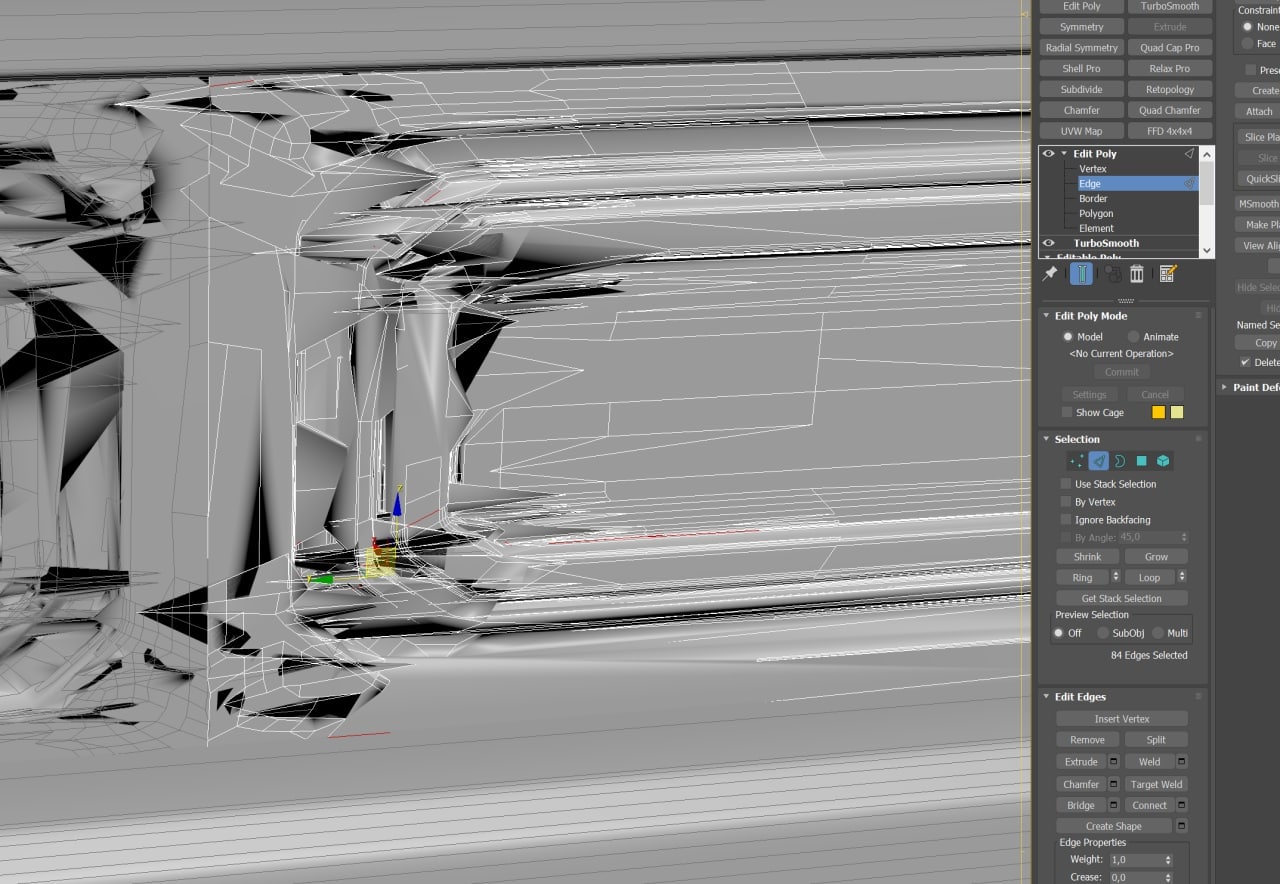The width and height of the screenshot is (1280, 884).
Task: Enable Show Cage checkbox
Action: coord(1067,412)
